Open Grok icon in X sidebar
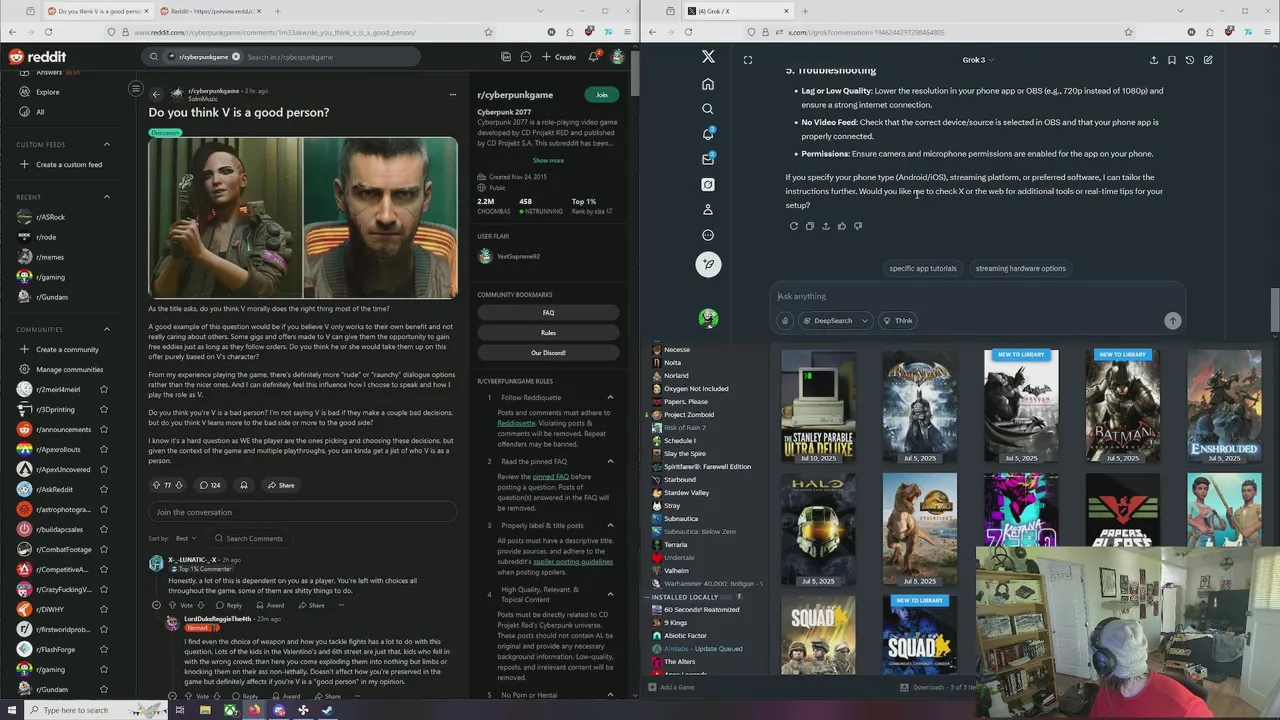The image size is (1280, 720). click(x=708, y=185)
